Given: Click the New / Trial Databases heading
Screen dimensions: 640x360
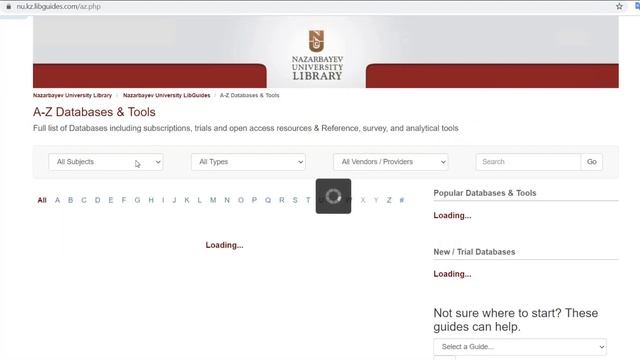Looking at the screenshot, I should pyautogui.click(x=474, y=252).
